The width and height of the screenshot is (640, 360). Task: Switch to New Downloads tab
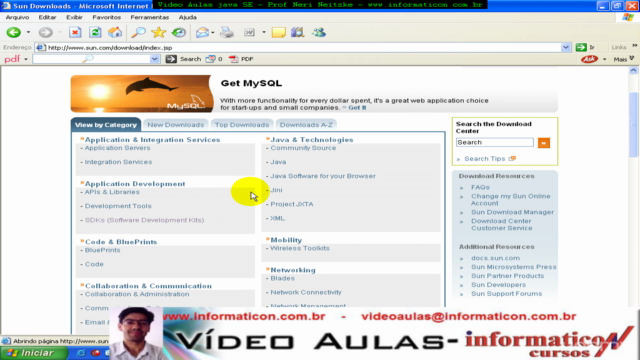point(176,125)
